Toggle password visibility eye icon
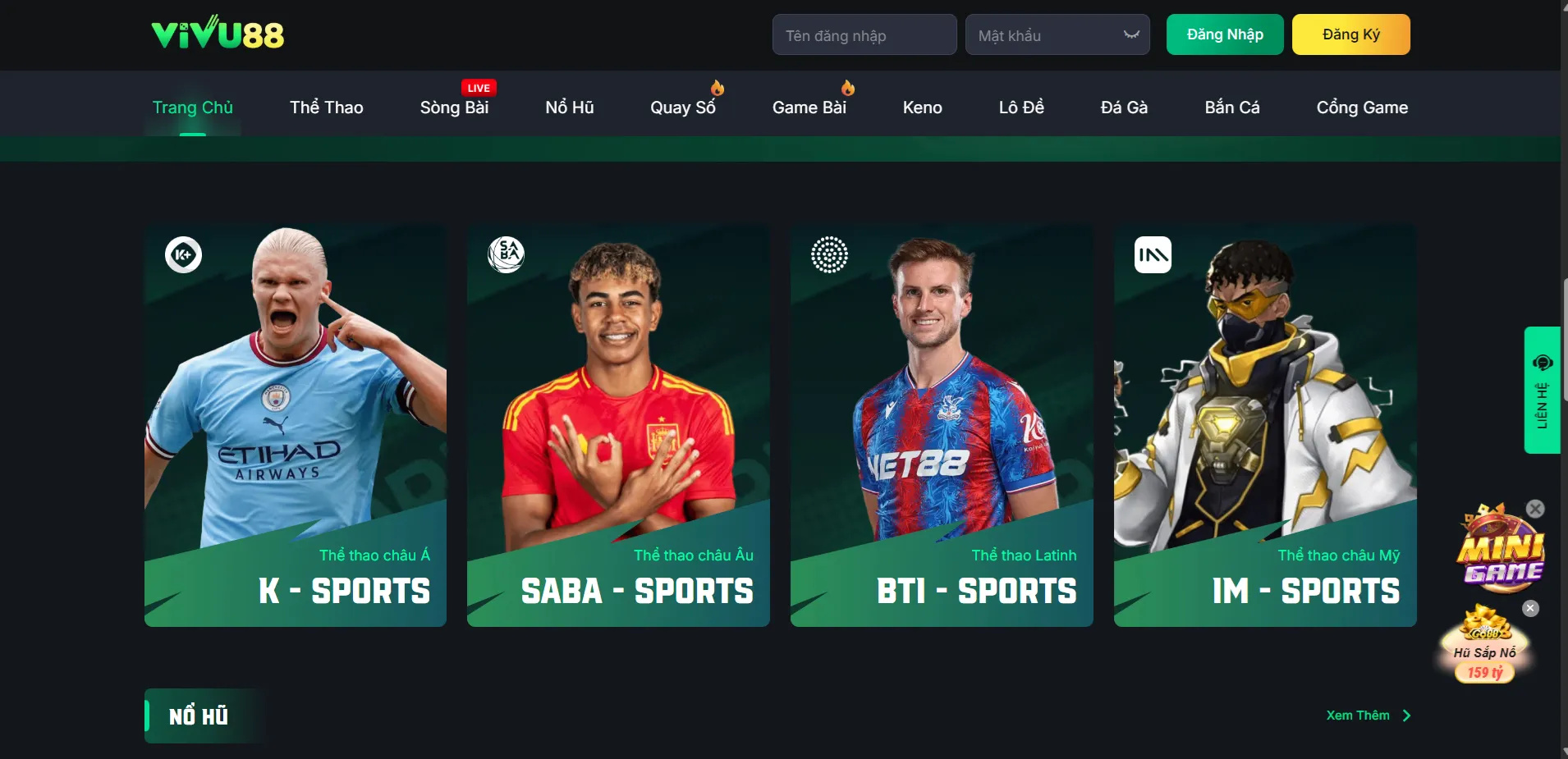1568x759 pixels. [1131, 34]
